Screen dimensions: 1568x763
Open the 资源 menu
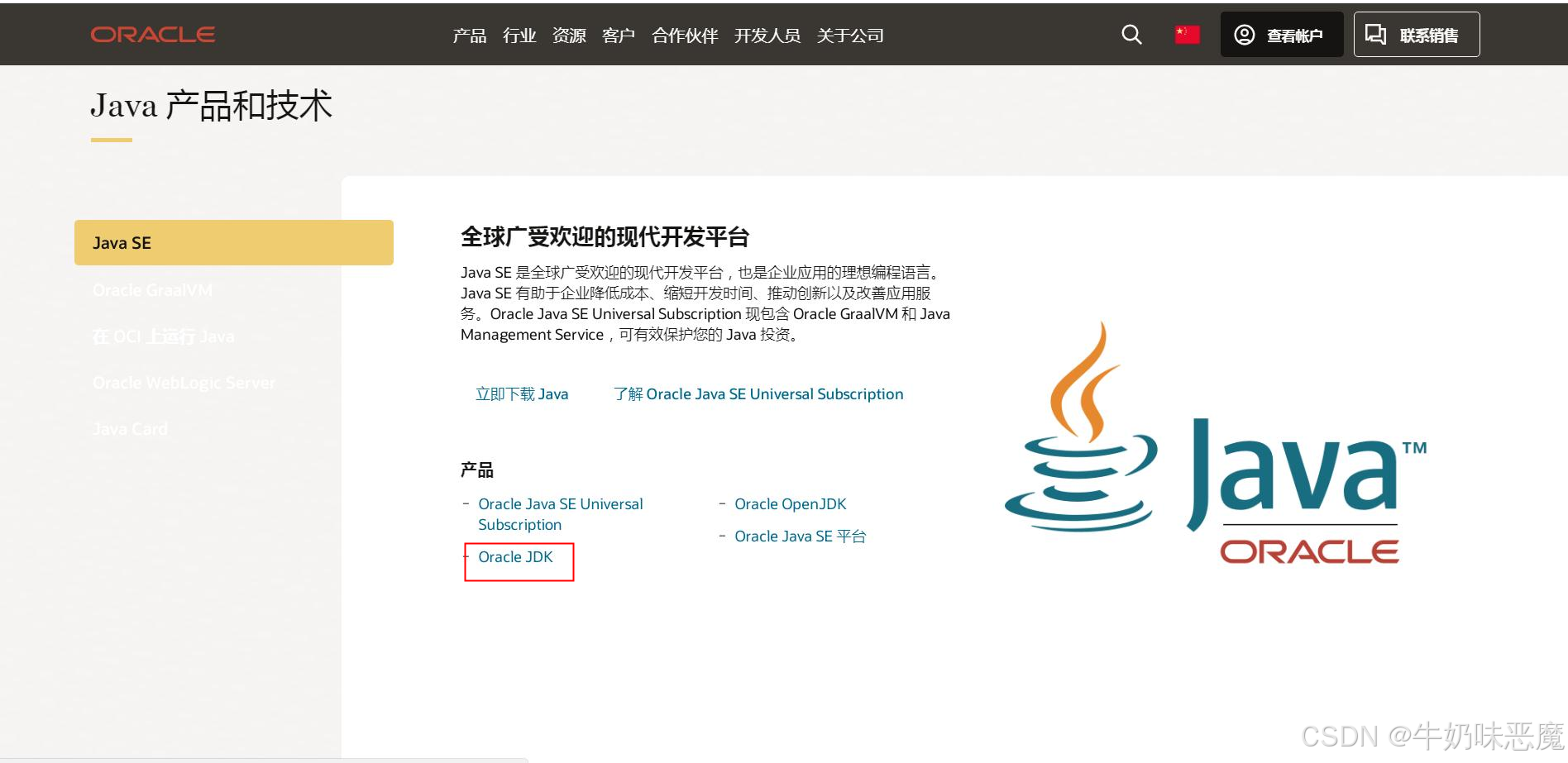coord(569,36)
